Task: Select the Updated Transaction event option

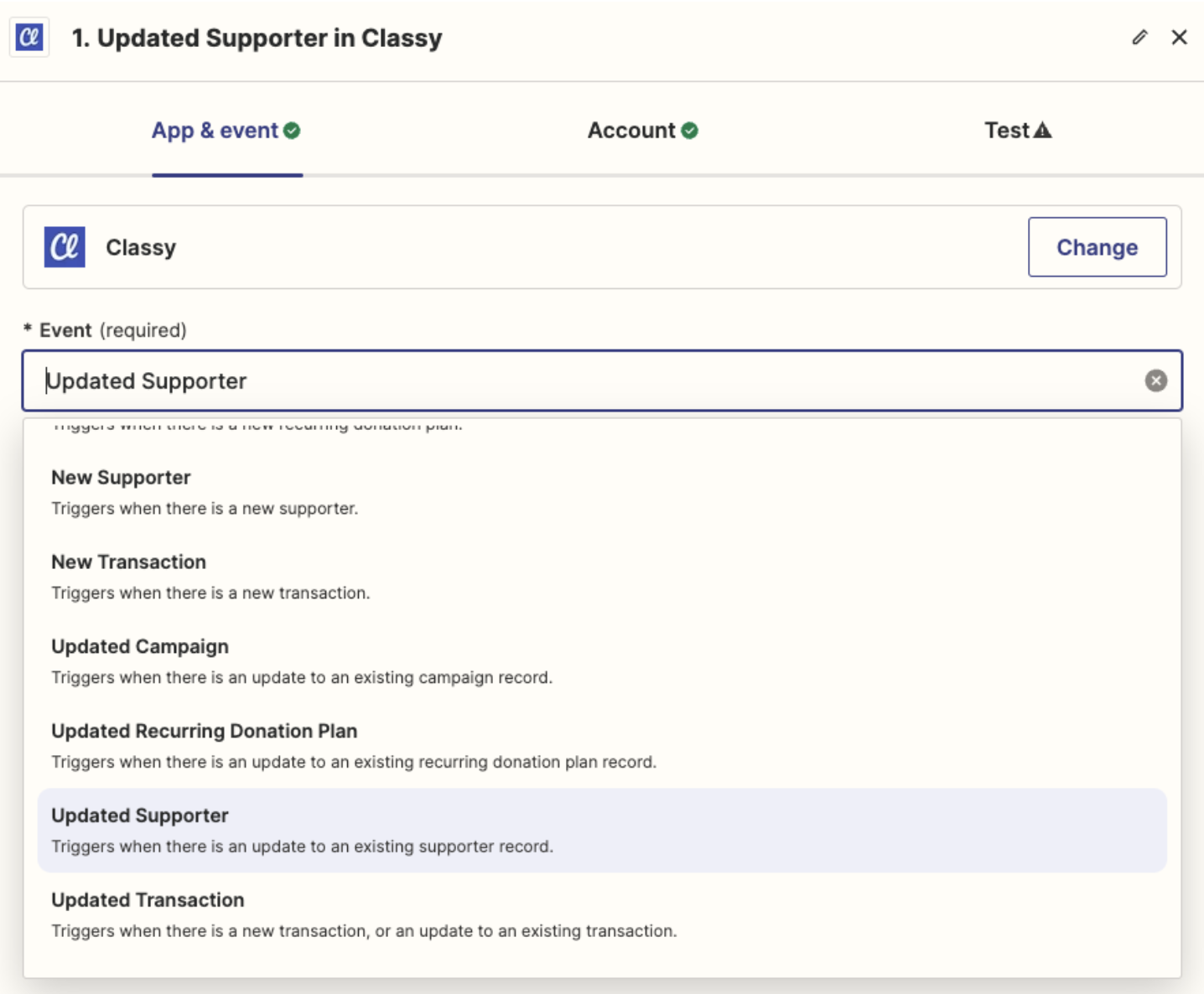Action: pos(602,915)
